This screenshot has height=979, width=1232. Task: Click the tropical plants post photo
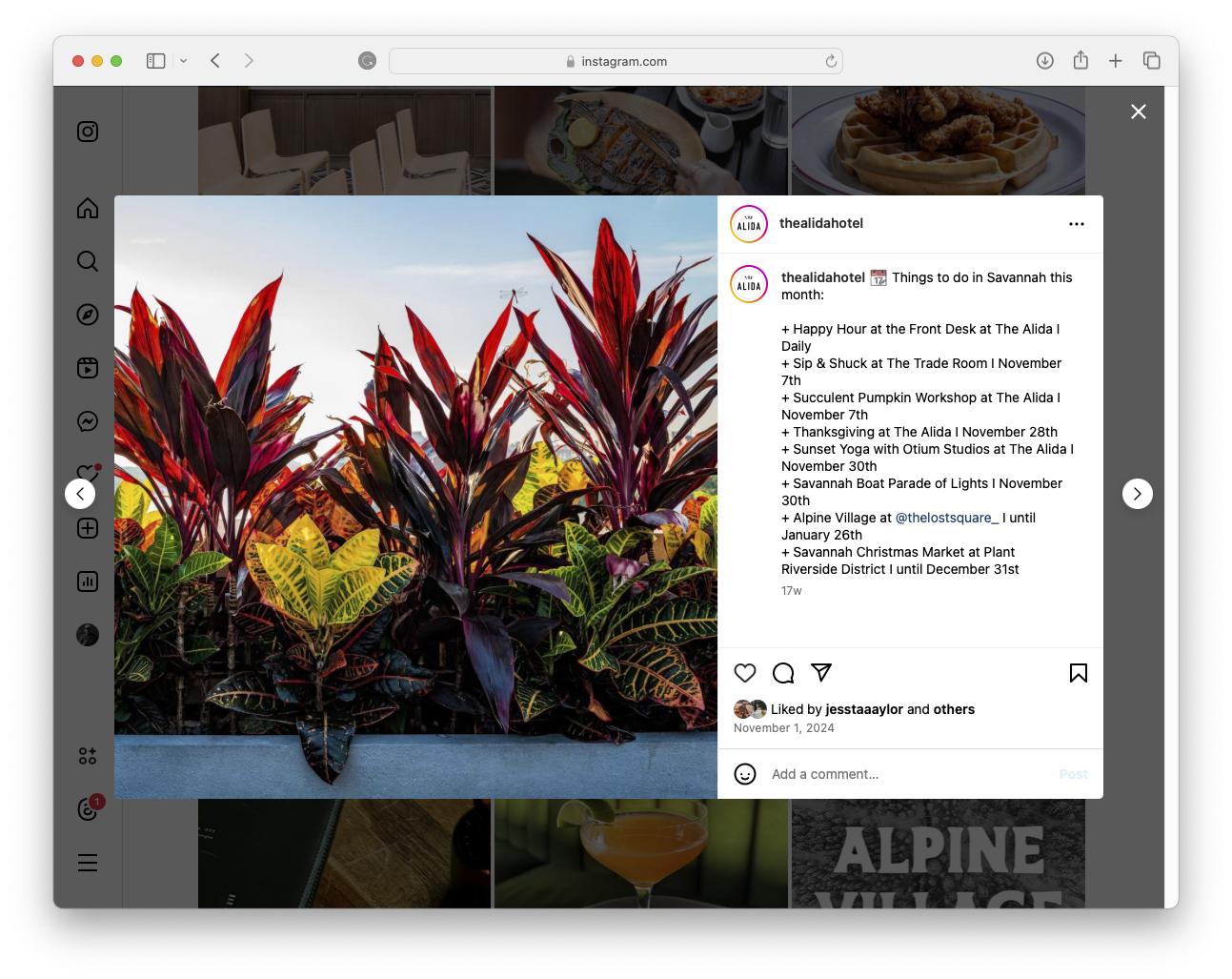click(415, 497)
